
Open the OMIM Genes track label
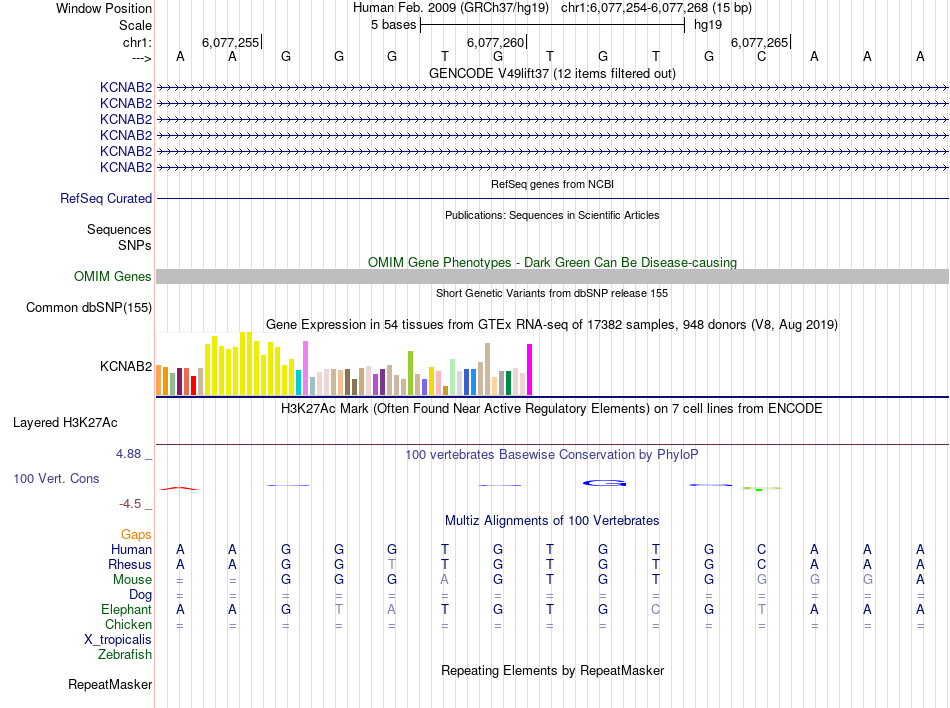pyautogui.click(x=113, y=277)
